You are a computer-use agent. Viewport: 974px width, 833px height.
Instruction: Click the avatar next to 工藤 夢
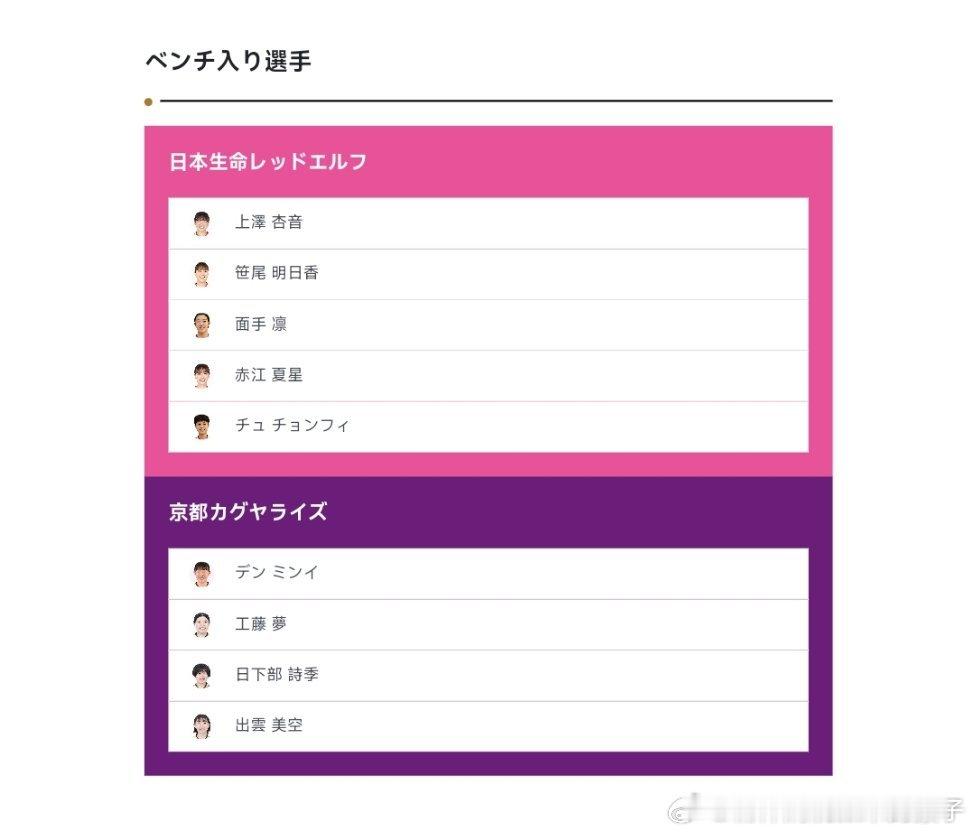coord(202,625)
